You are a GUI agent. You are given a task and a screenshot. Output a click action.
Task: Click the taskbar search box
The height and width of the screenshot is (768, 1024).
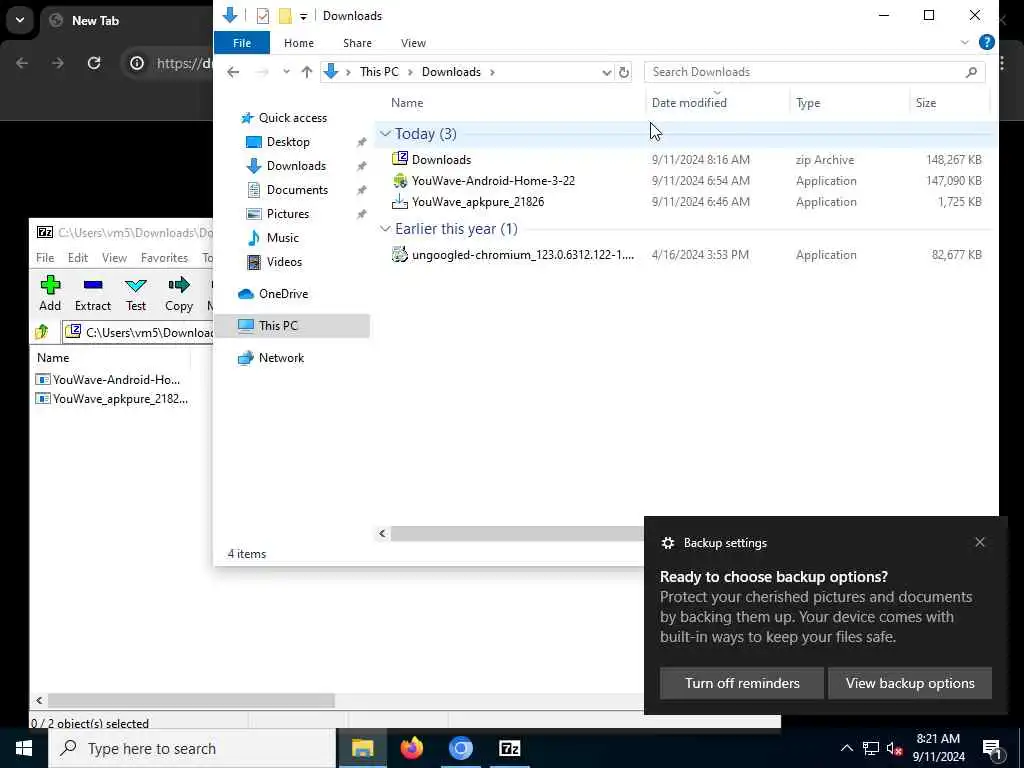click(x=192, y=748)
